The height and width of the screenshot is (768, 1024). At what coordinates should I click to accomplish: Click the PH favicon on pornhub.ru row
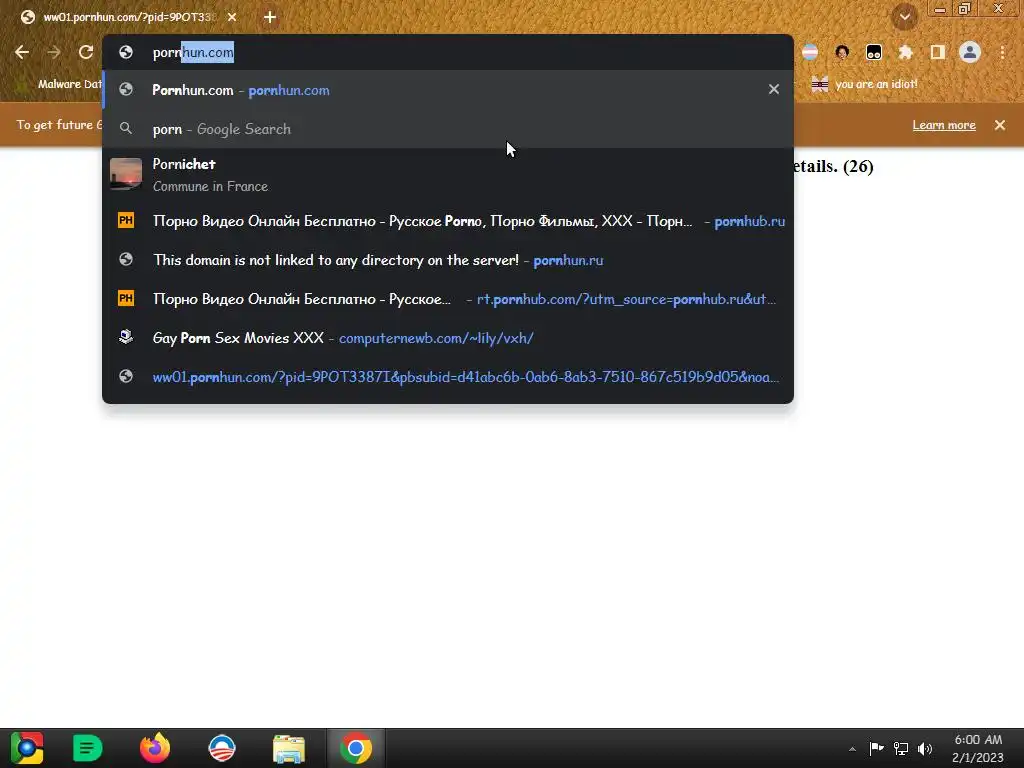click(x=125, y=220)
